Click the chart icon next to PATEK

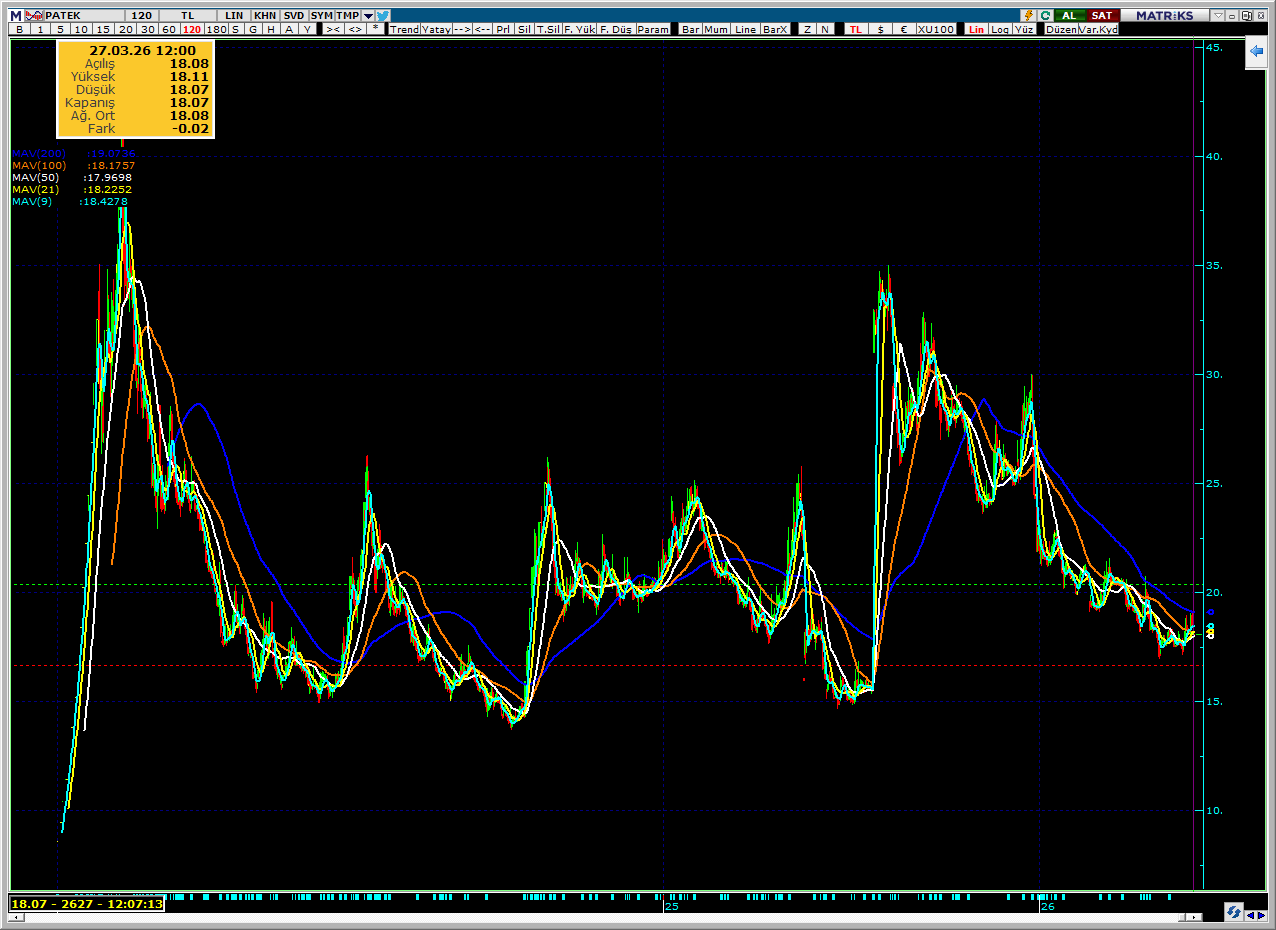pos(34,15)
